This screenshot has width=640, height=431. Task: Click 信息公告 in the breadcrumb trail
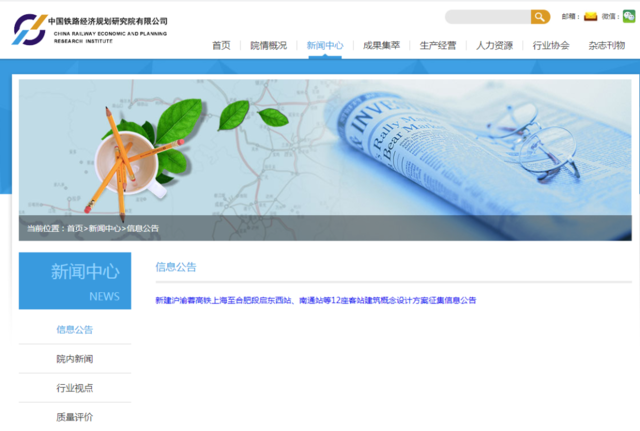pos(142,228)
